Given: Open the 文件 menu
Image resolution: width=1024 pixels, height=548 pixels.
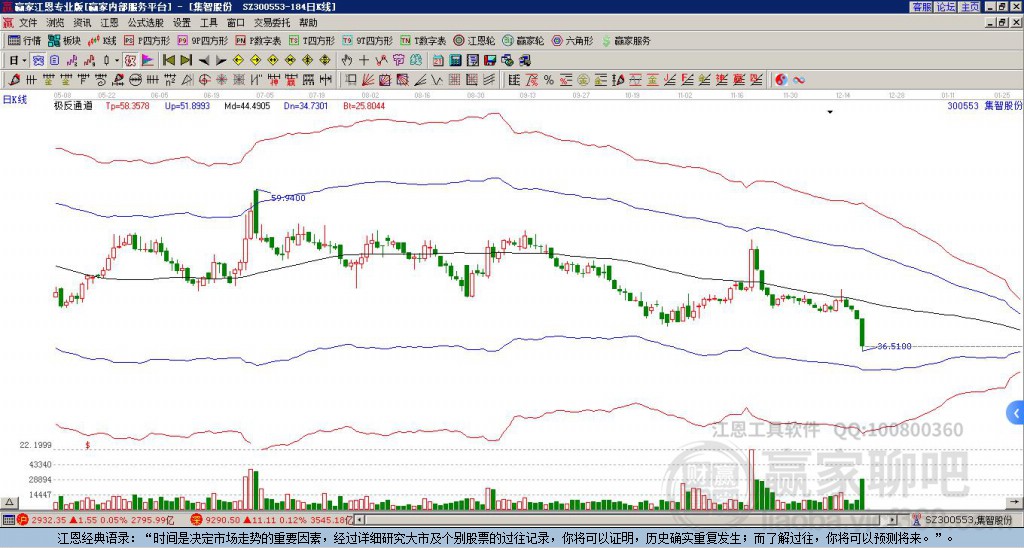Looking at the screenshot, I should tap(28, 23).
